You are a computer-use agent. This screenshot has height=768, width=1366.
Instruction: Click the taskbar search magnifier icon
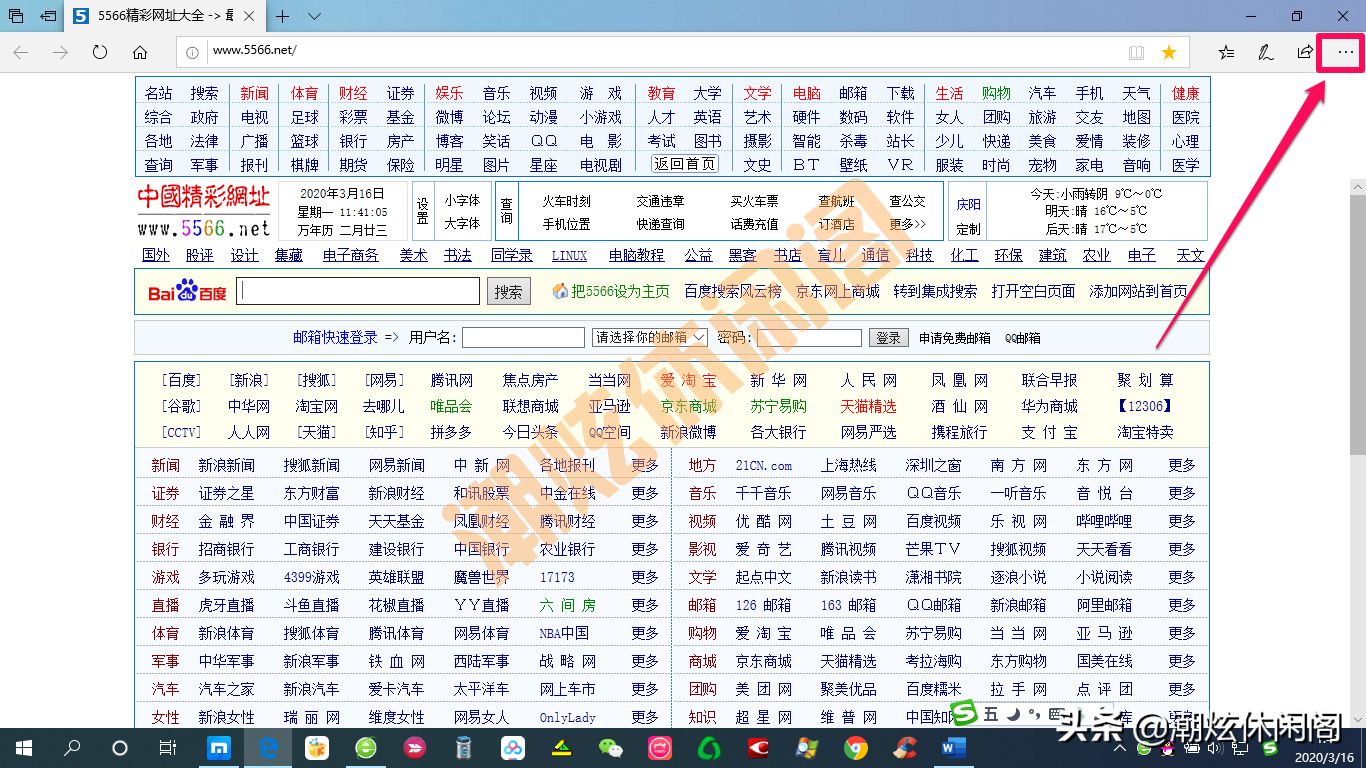pyautogui.click(x=72, y=747)
